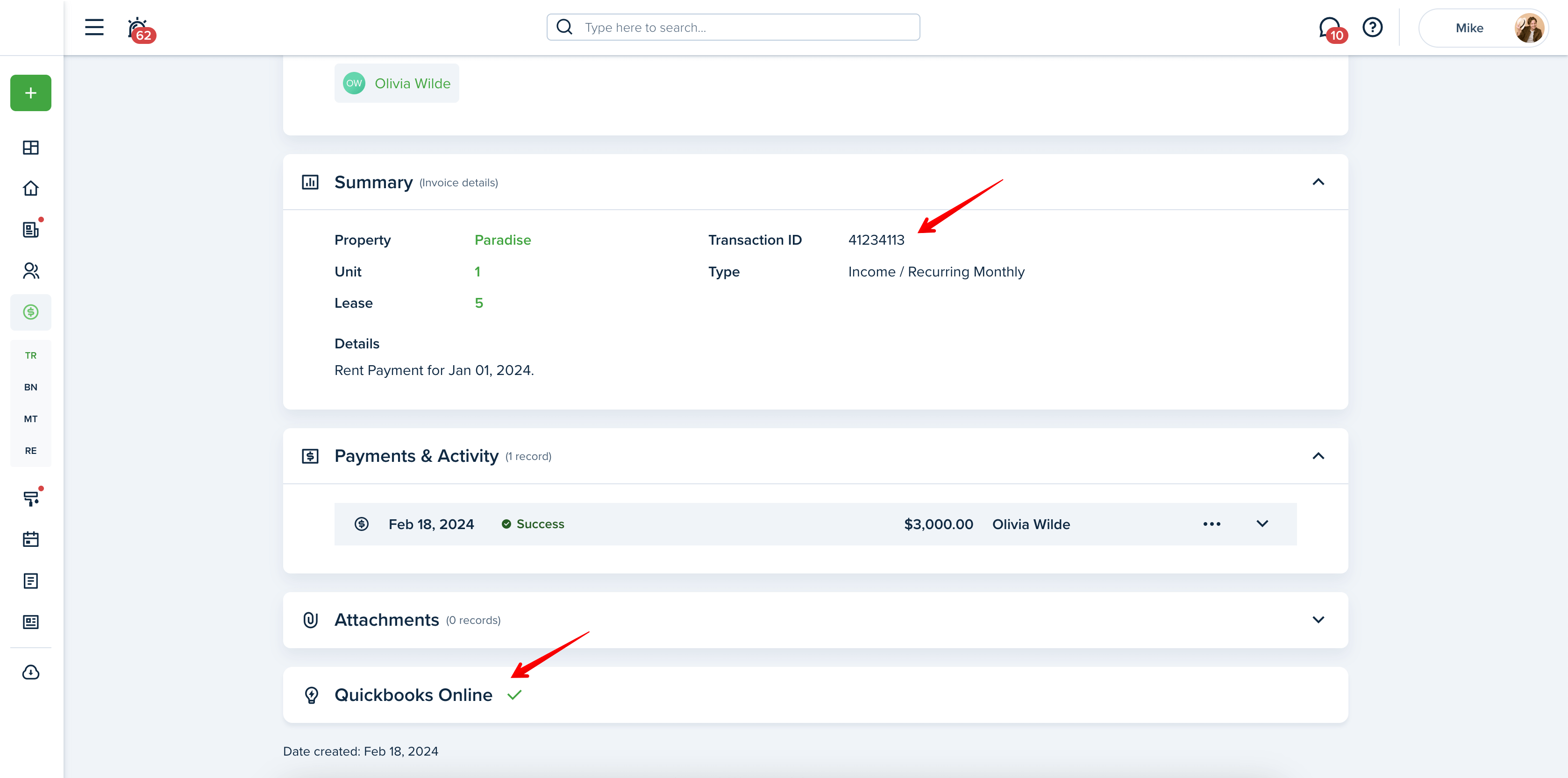Viewport: 1568px width, 778px height.
Task: Open the contacts people icon in sidebar
Action: point(31,271)
